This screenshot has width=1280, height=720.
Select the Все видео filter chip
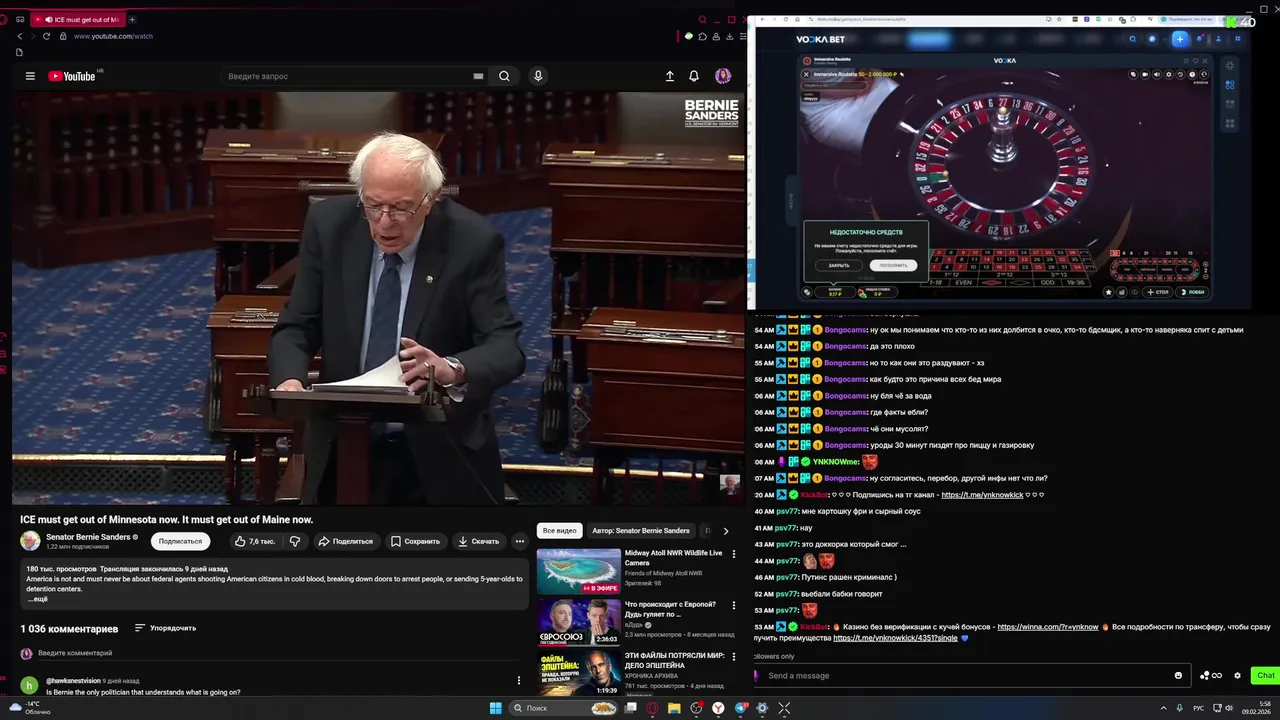559,531
